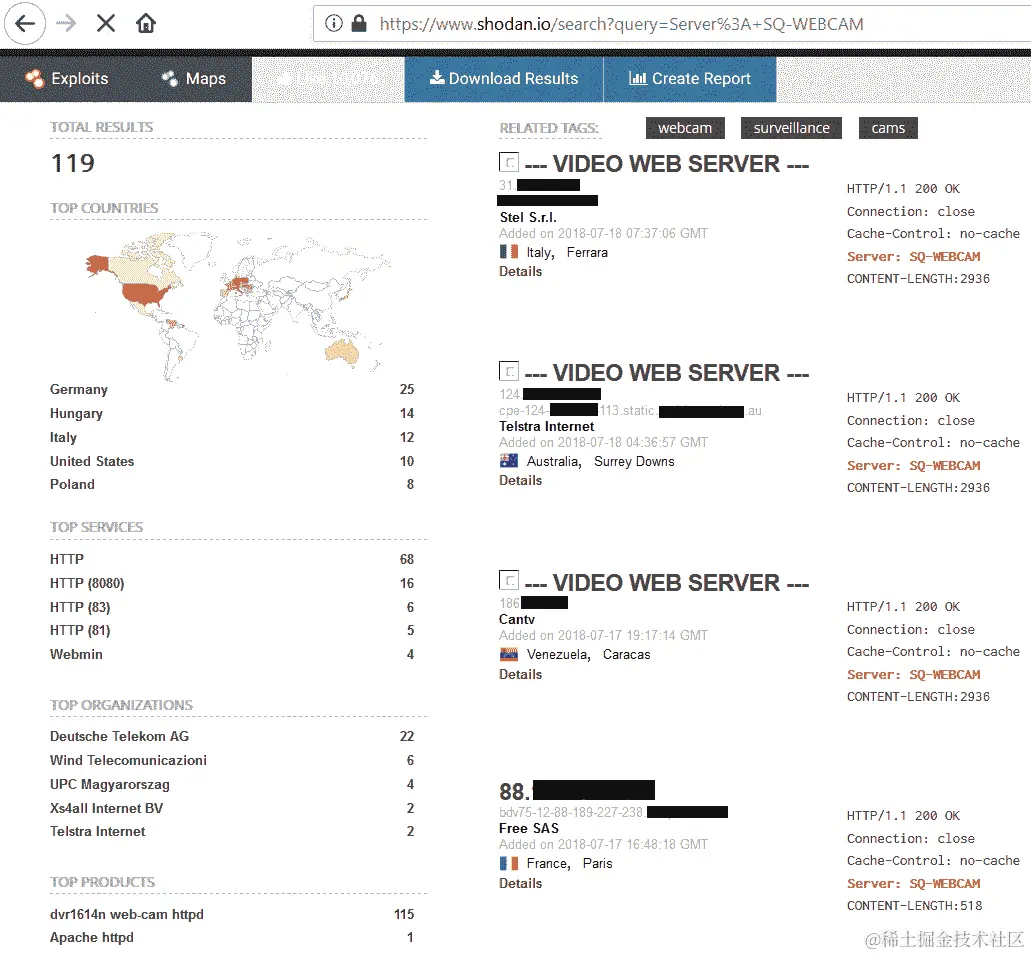
Task: Filter by HTTP (83) service
Action: 80,607
